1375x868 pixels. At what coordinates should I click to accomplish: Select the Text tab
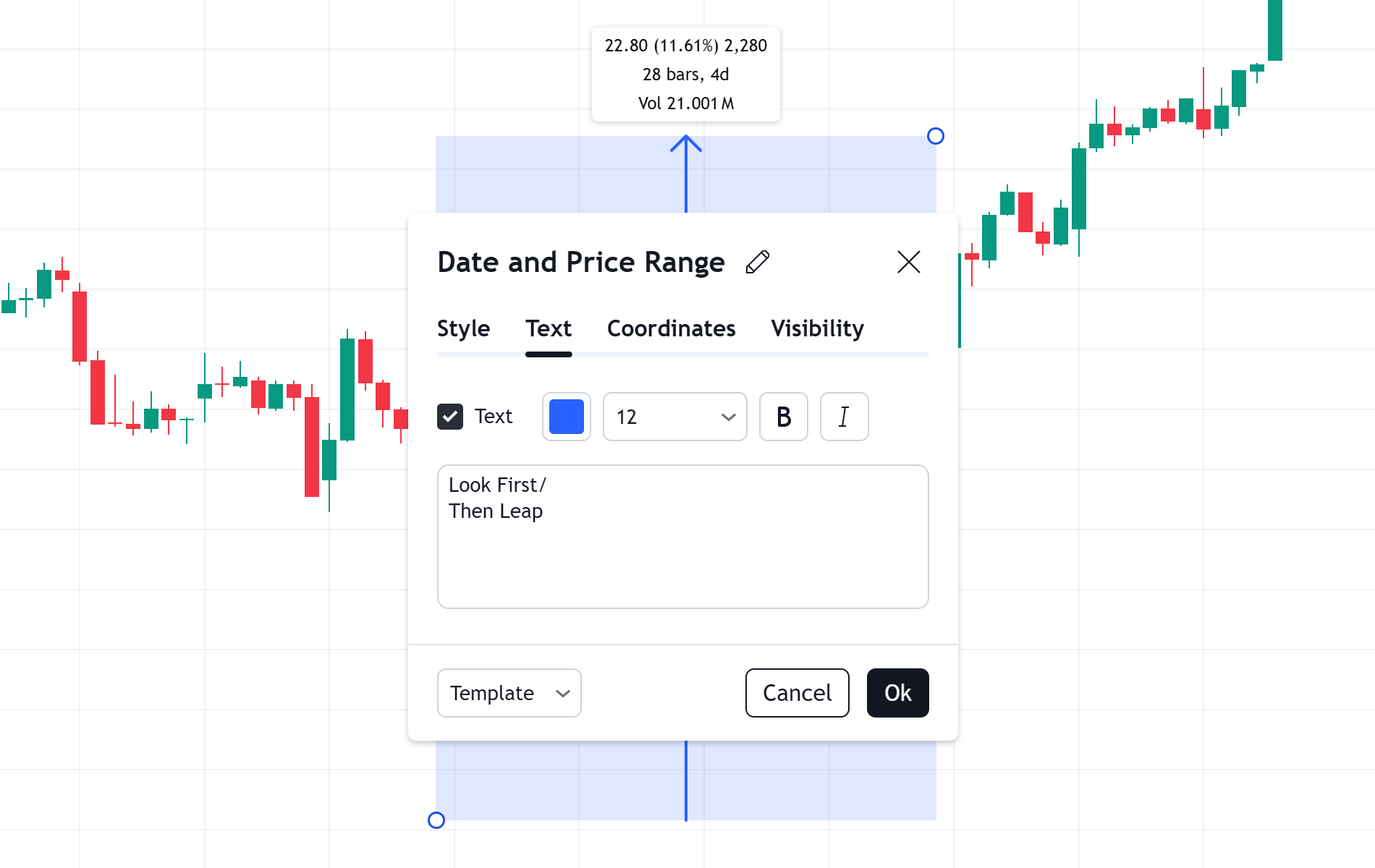[x=549, y=329]
